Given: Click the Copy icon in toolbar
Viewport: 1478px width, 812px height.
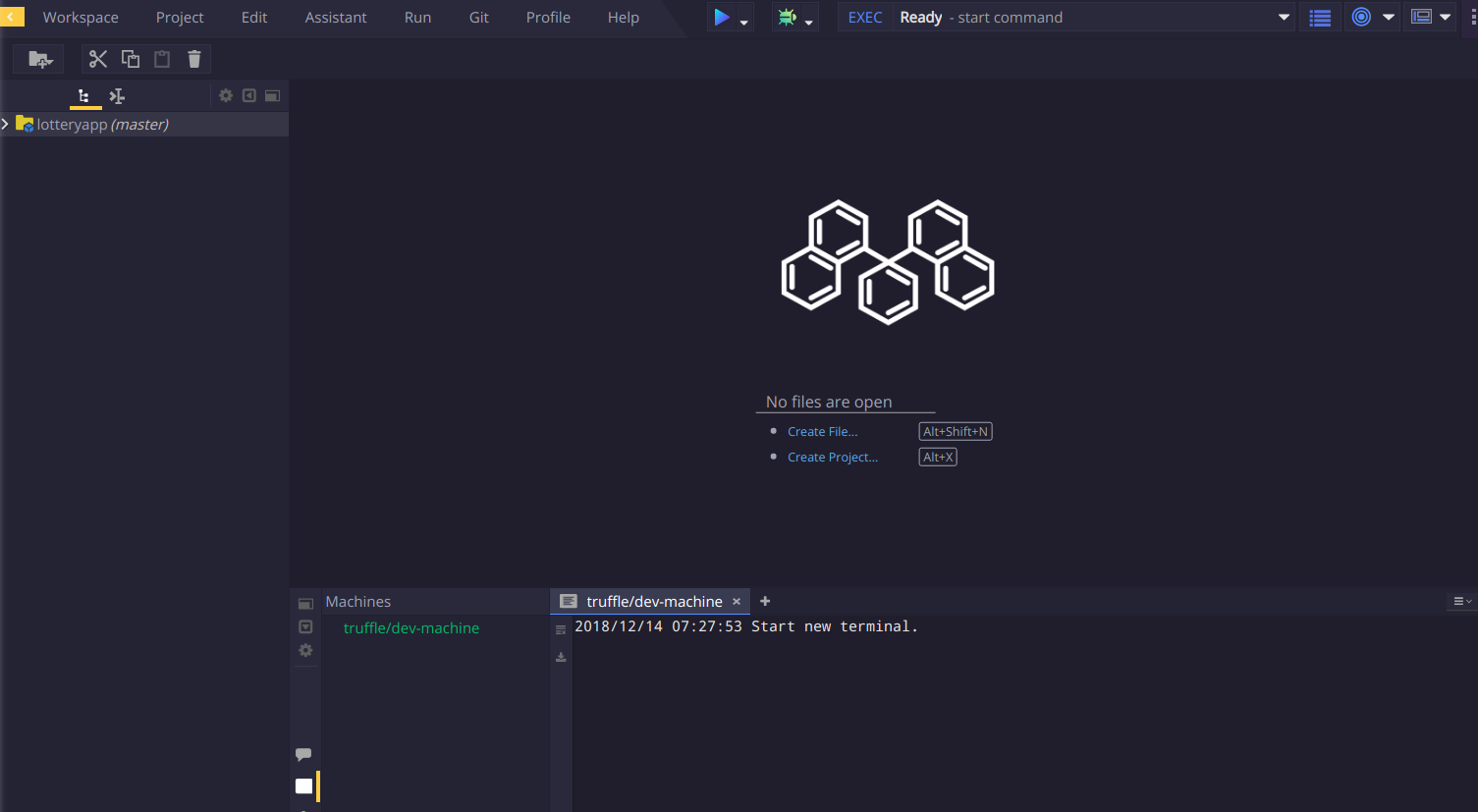Looking at the screenshot, I should [x=130, y=59].
